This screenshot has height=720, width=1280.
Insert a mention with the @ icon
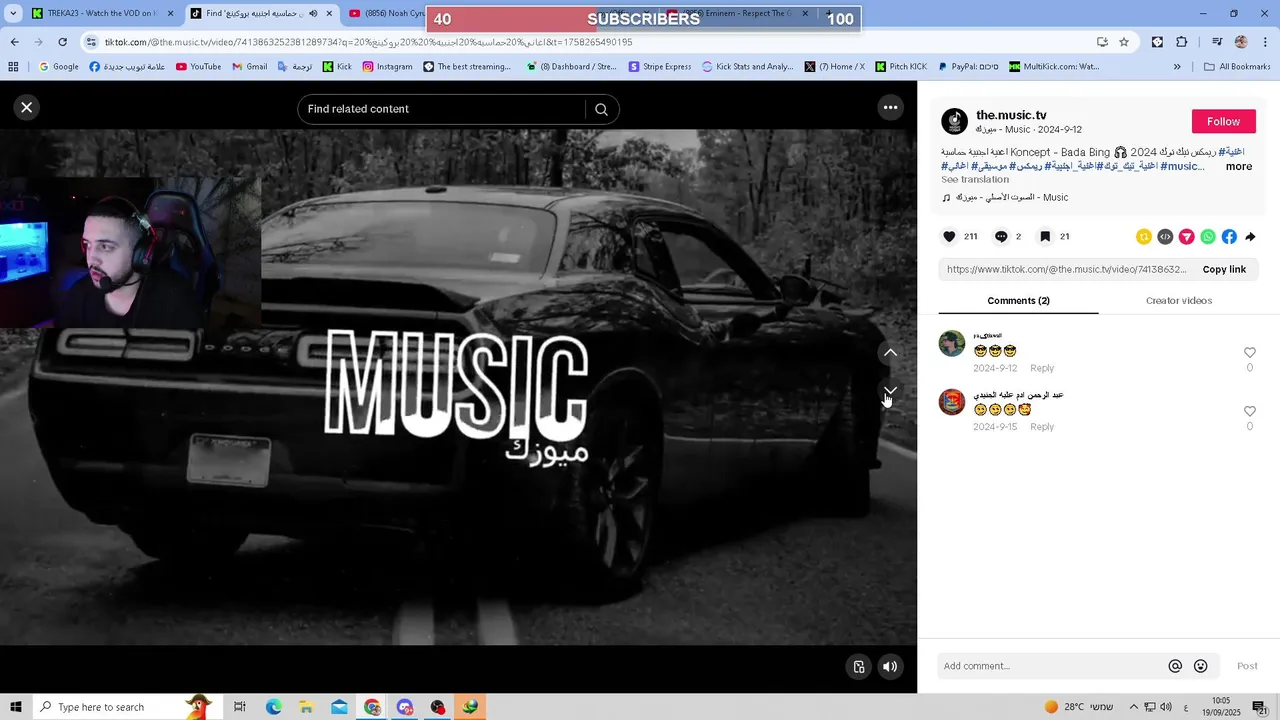(1175, 666)
